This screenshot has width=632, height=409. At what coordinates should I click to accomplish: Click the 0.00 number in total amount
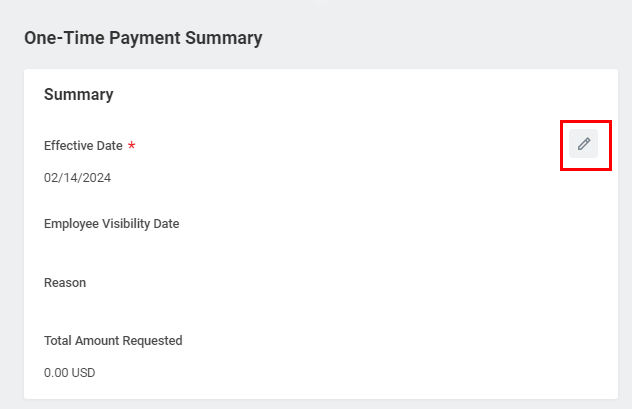click(56, 373)
